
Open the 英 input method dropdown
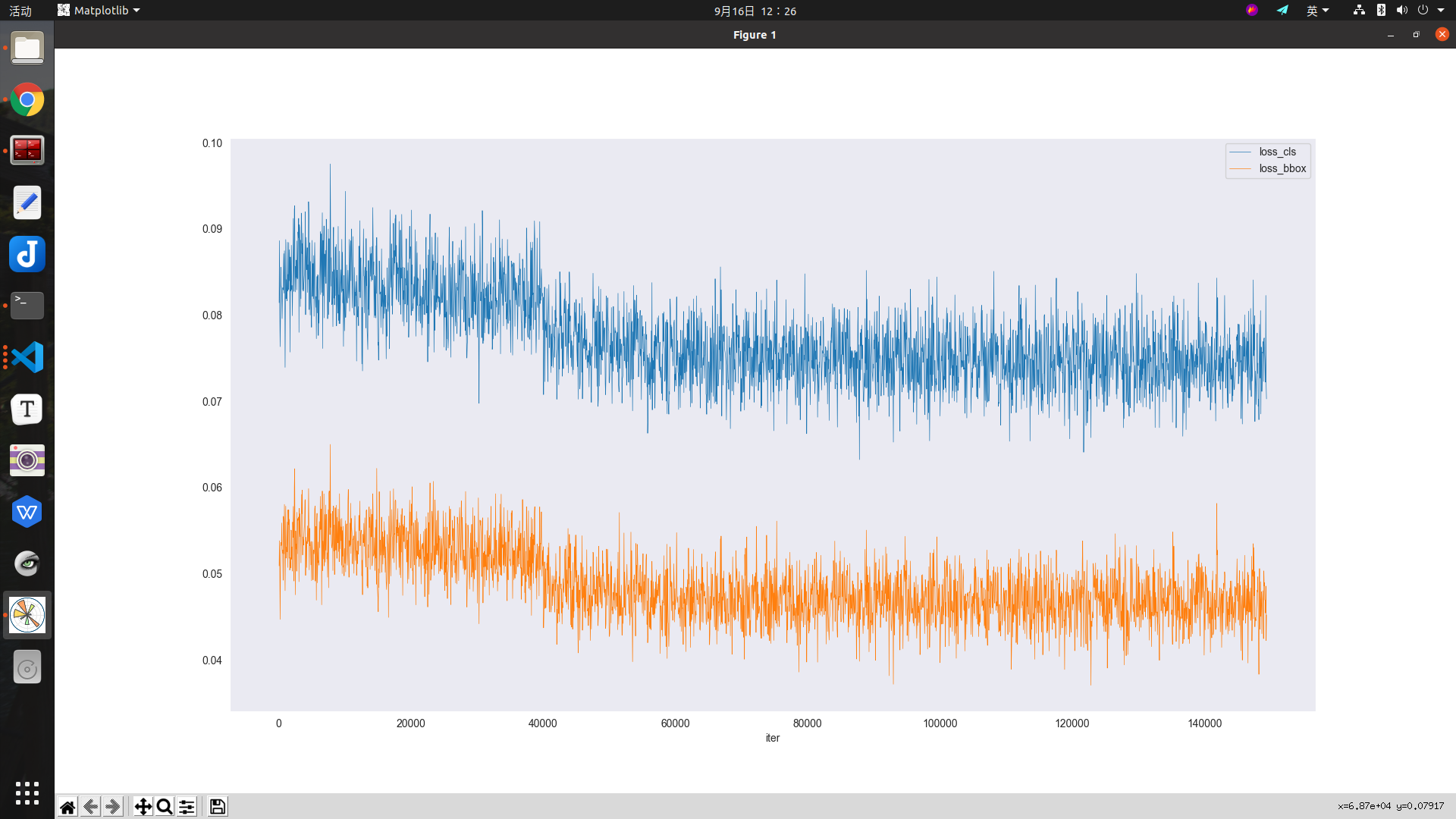[x=1317, y=10]
